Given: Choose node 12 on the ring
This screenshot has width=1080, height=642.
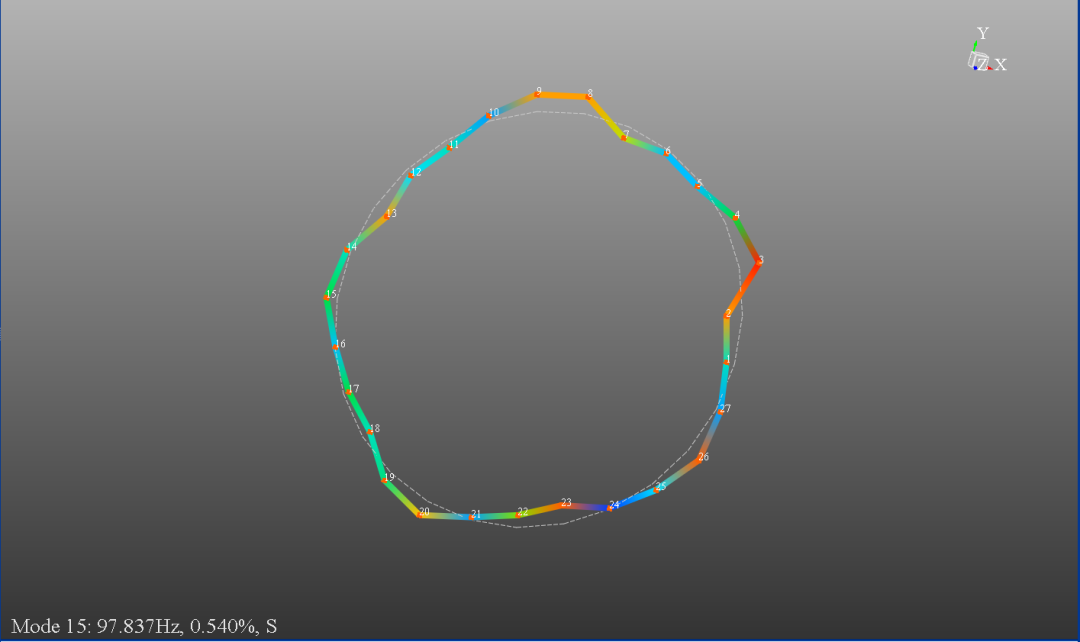Looking at the screenshot, I should 412,174.
